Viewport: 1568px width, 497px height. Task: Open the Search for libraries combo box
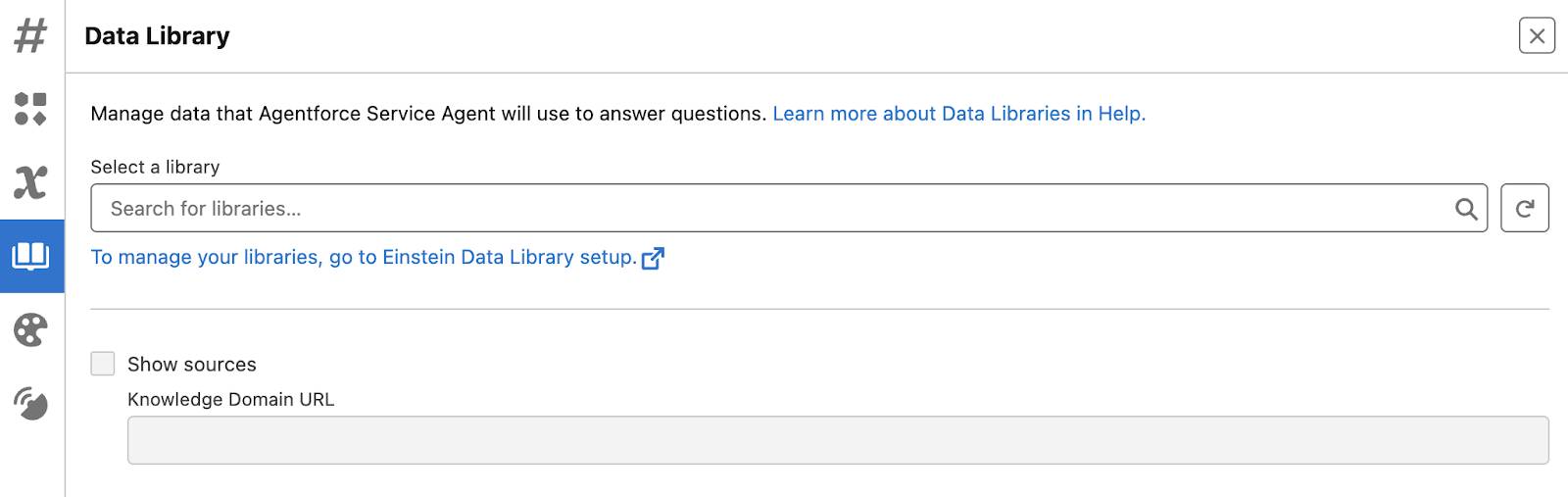click(764, 208)
